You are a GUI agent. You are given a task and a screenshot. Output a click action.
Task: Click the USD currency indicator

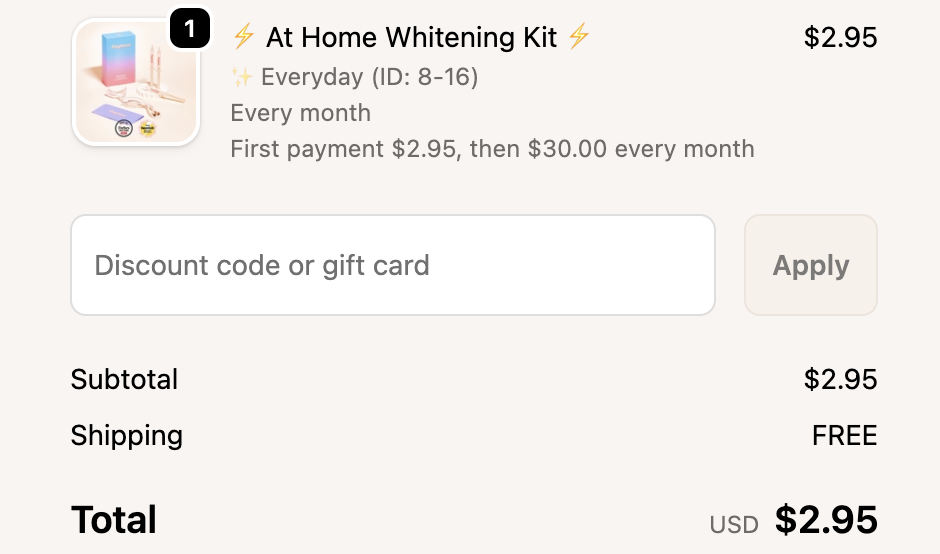point(733,524)
